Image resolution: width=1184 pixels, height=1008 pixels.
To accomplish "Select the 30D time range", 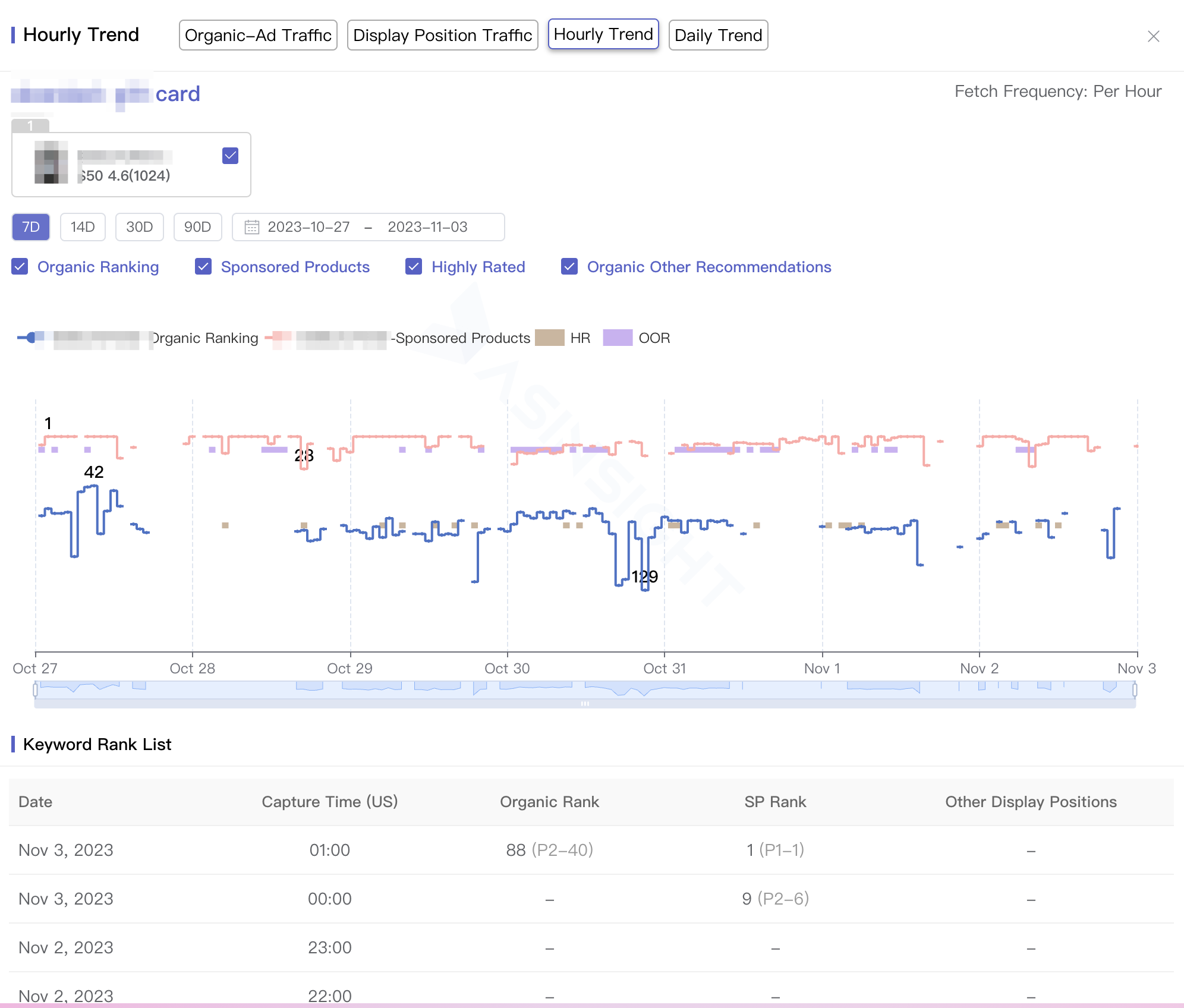I will [140, 227].
